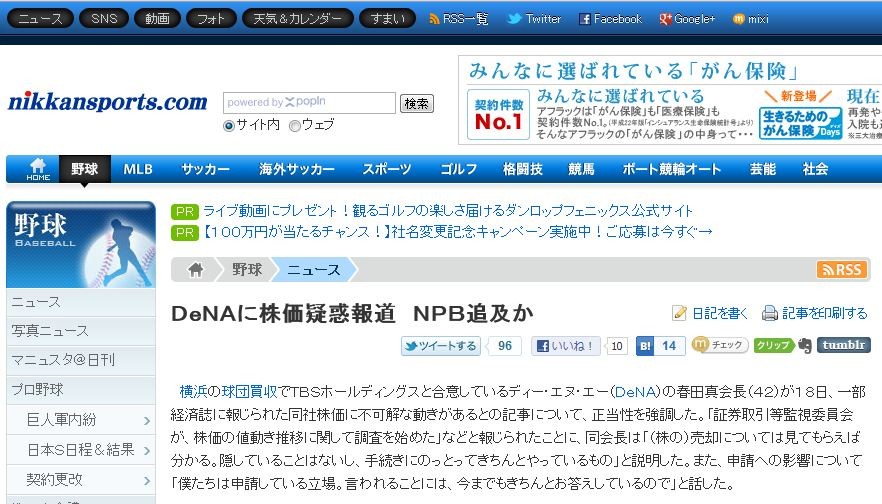Image resolution: width=882 pixels, height=504 pixels.
Task: Open the すまい pill in top bar
Action: [388, 19]
